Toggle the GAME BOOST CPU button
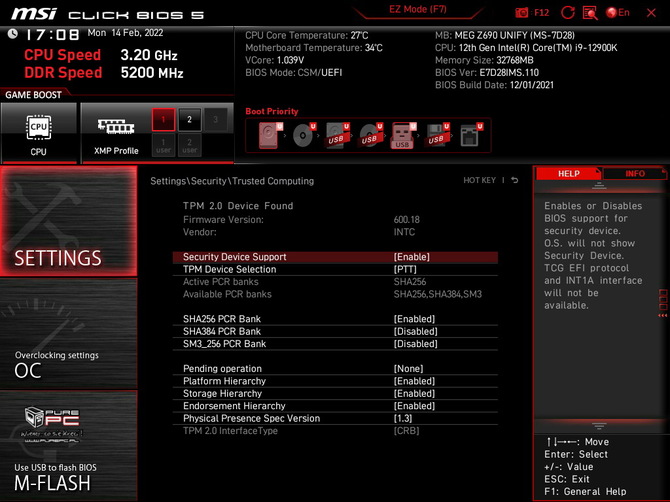The height and width of the screenshot is (502, 670). coord(39,133)
